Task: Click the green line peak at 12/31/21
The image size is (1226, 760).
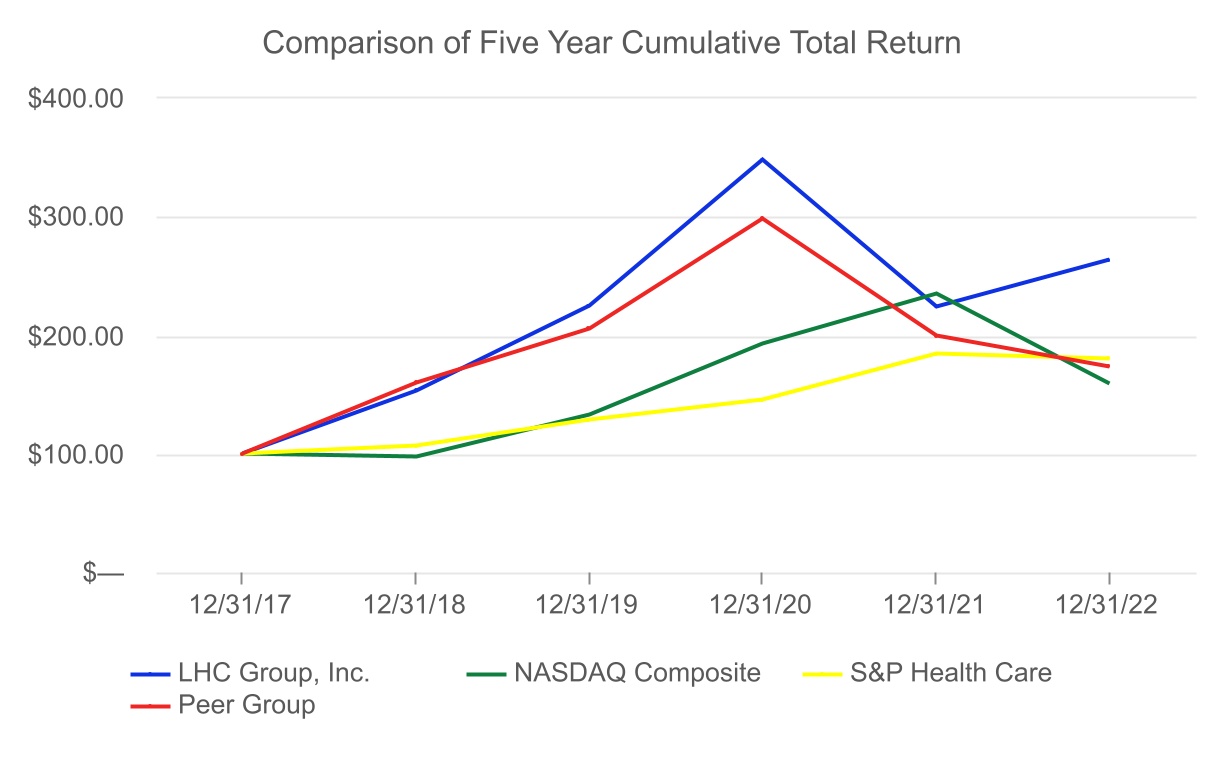Action: tap(936, 293)
